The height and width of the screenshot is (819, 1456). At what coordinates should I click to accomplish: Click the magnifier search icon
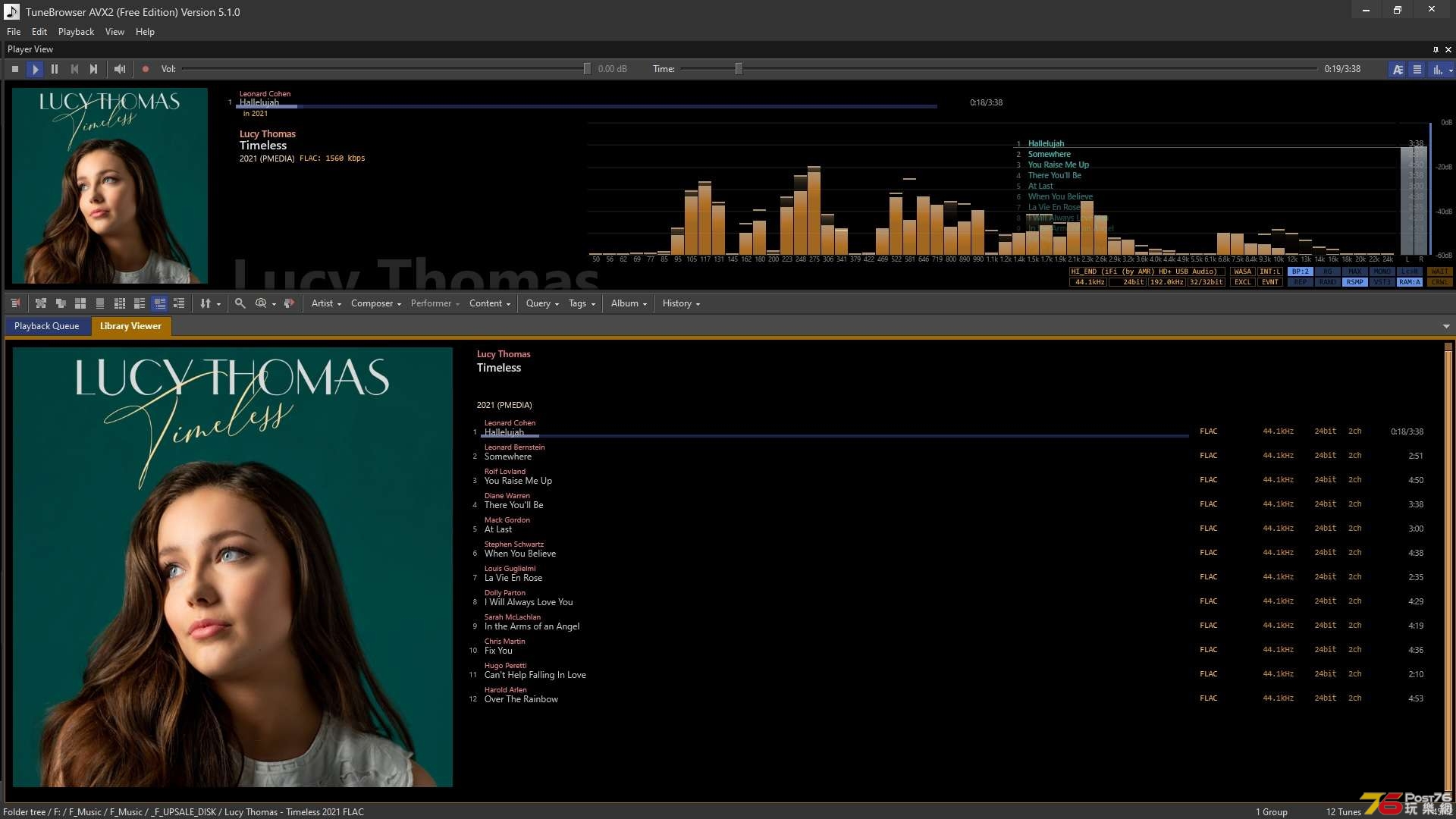240,303
